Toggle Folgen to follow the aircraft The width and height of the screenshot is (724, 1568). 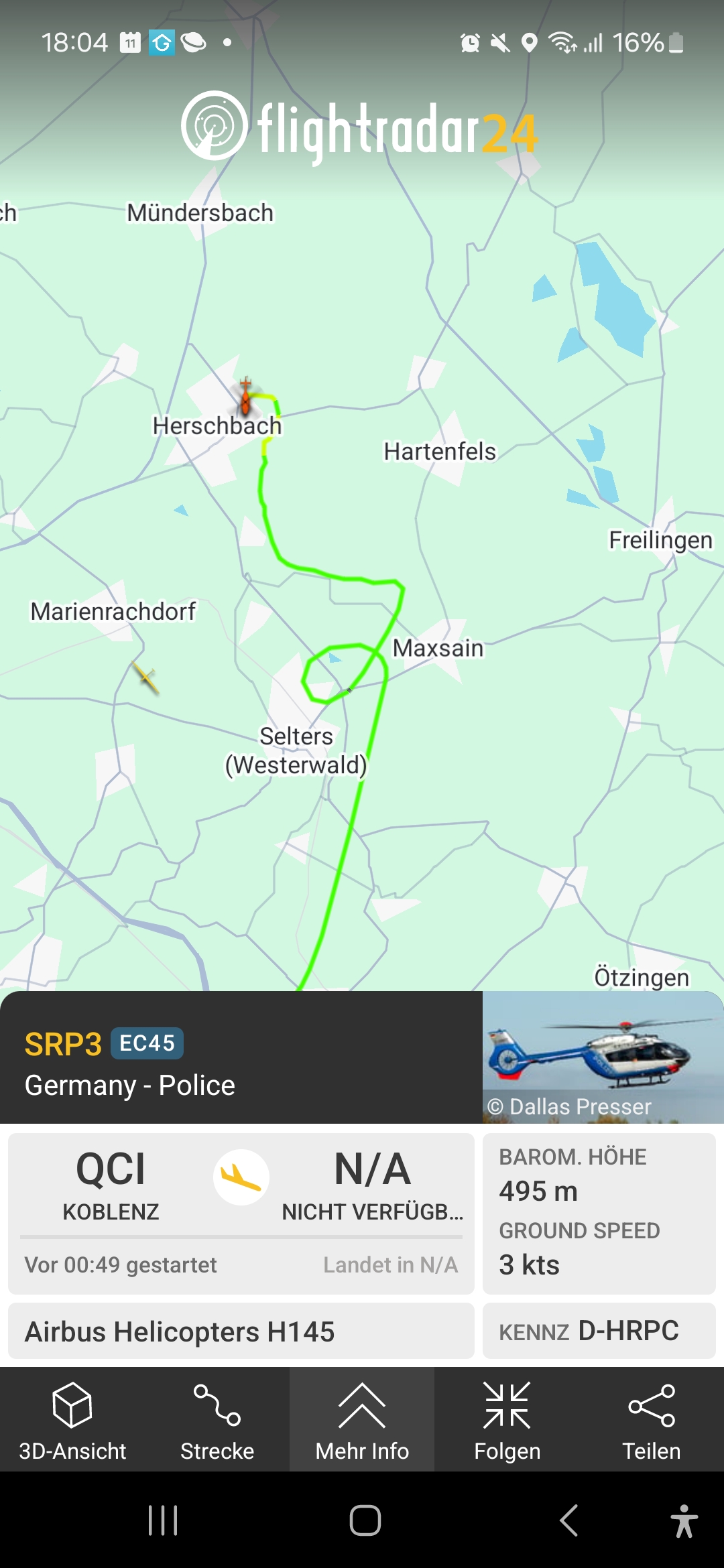pos(507,1421)
